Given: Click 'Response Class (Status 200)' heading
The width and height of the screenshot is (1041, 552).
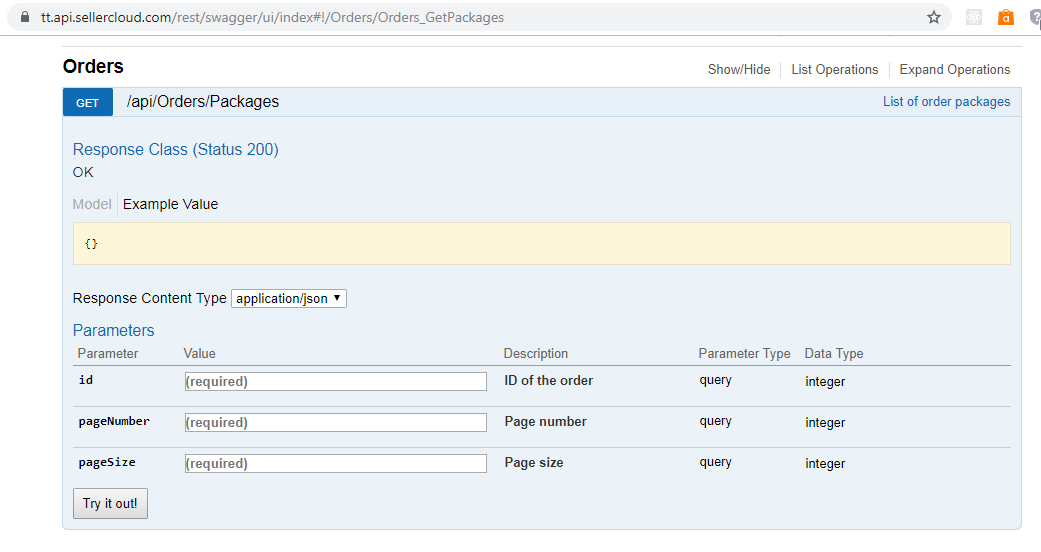Looking at the screenshot, I should 175,149.
